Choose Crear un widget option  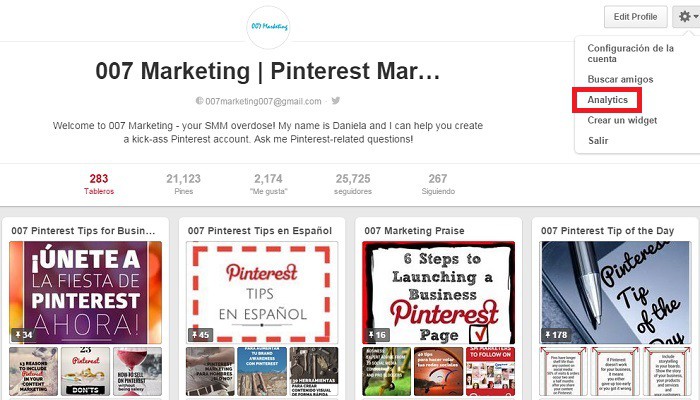coord(622,121)
